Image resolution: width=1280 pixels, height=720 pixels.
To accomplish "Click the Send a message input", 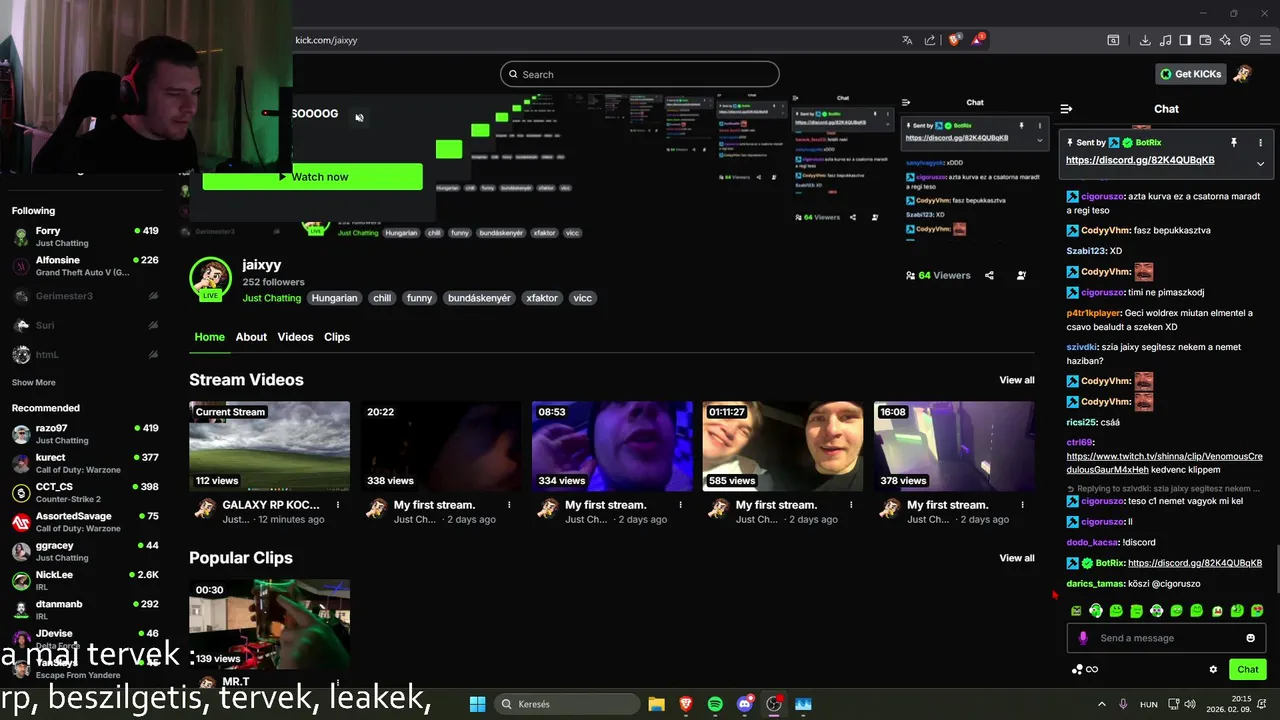I will click(x=1166, y=638).
